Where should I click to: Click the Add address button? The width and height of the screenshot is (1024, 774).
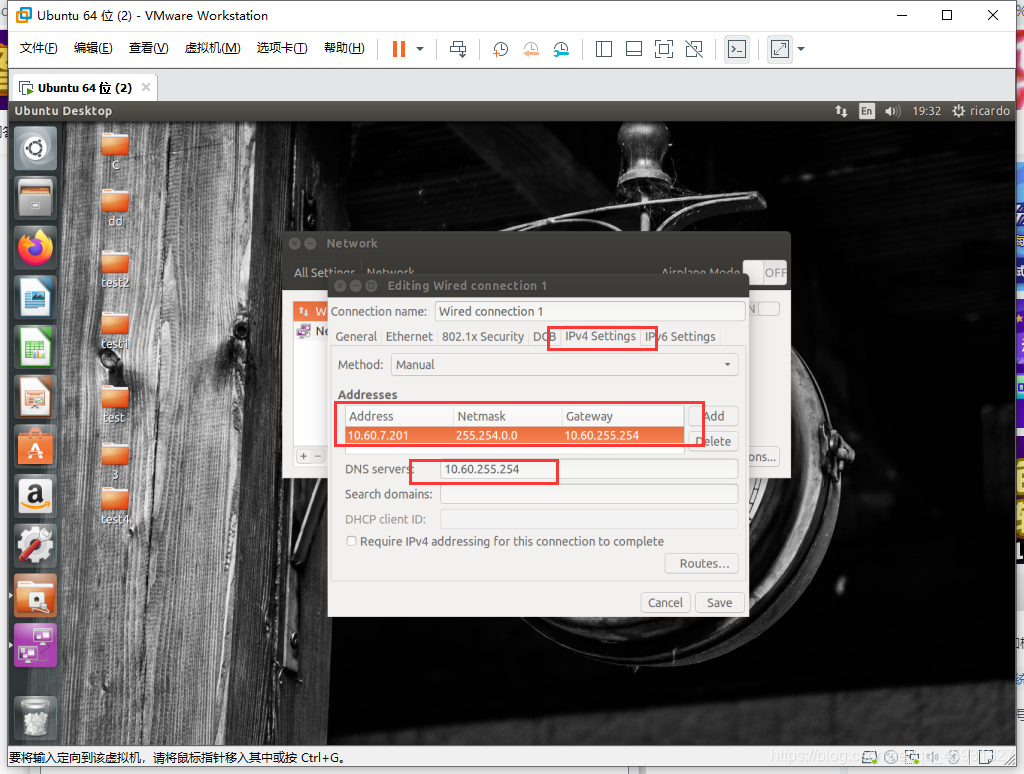coord(713,416)
